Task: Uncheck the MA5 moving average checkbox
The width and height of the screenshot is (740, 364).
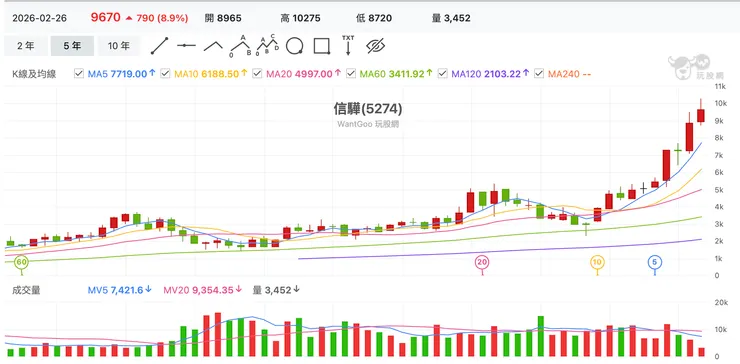Action: coord(79,74)
